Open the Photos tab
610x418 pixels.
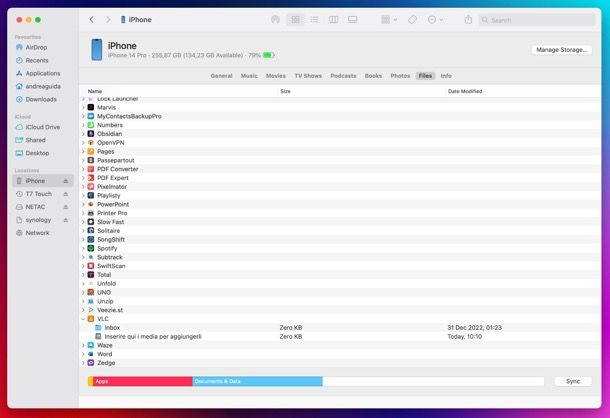pyautogui.click(x=400, y=76)
